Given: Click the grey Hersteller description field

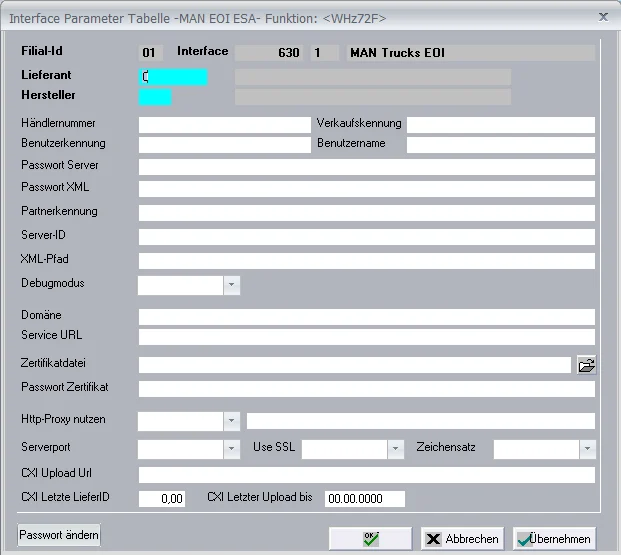Looking at the screenshot, I should [x=373, y=97].
